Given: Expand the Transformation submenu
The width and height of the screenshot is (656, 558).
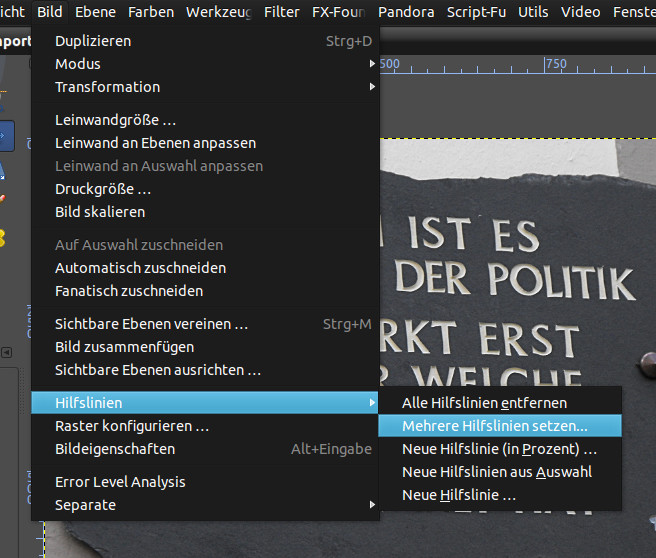Looking at the screenshot, I should pos(205,87).
